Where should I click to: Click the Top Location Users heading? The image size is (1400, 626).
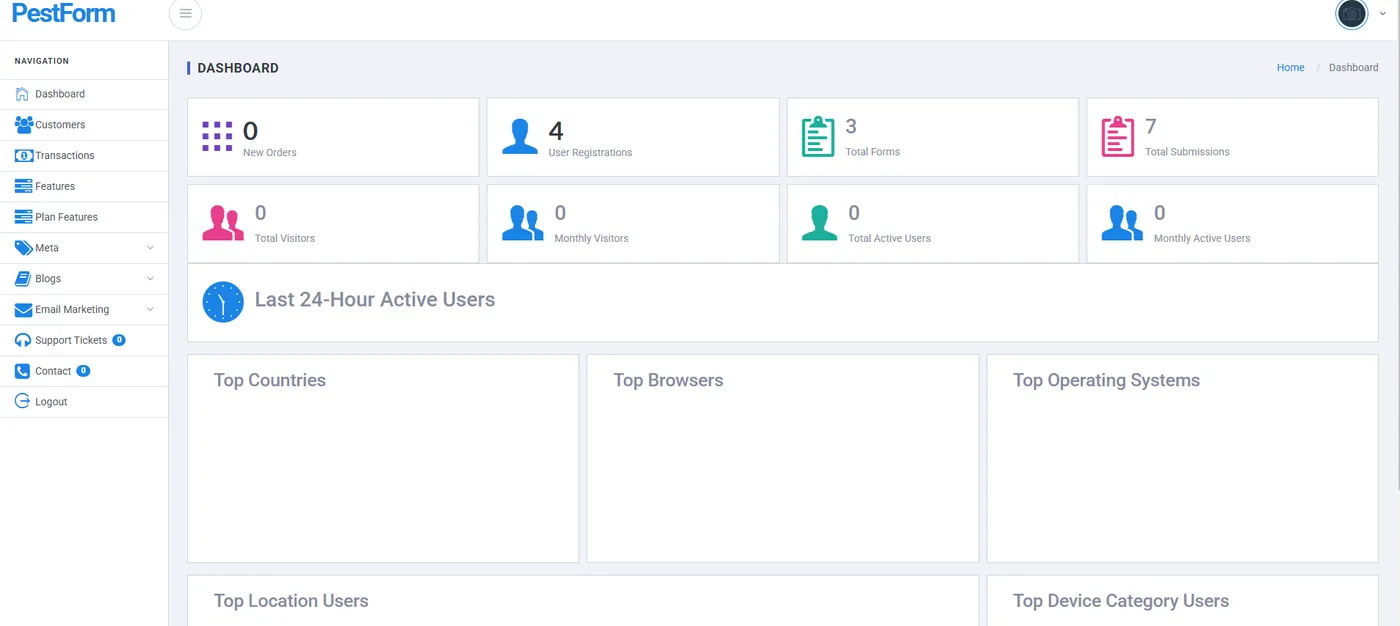coord(291,601)
